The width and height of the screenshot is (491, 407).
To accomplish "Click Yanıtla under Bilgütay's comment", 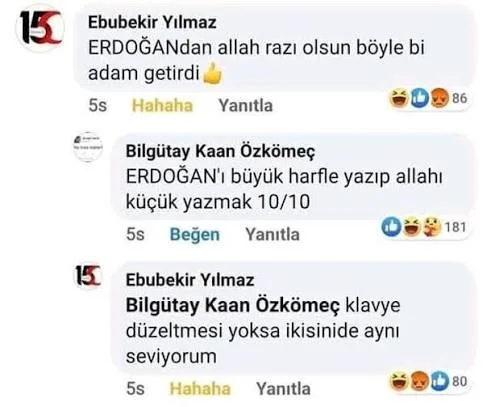I will [272, 234].
